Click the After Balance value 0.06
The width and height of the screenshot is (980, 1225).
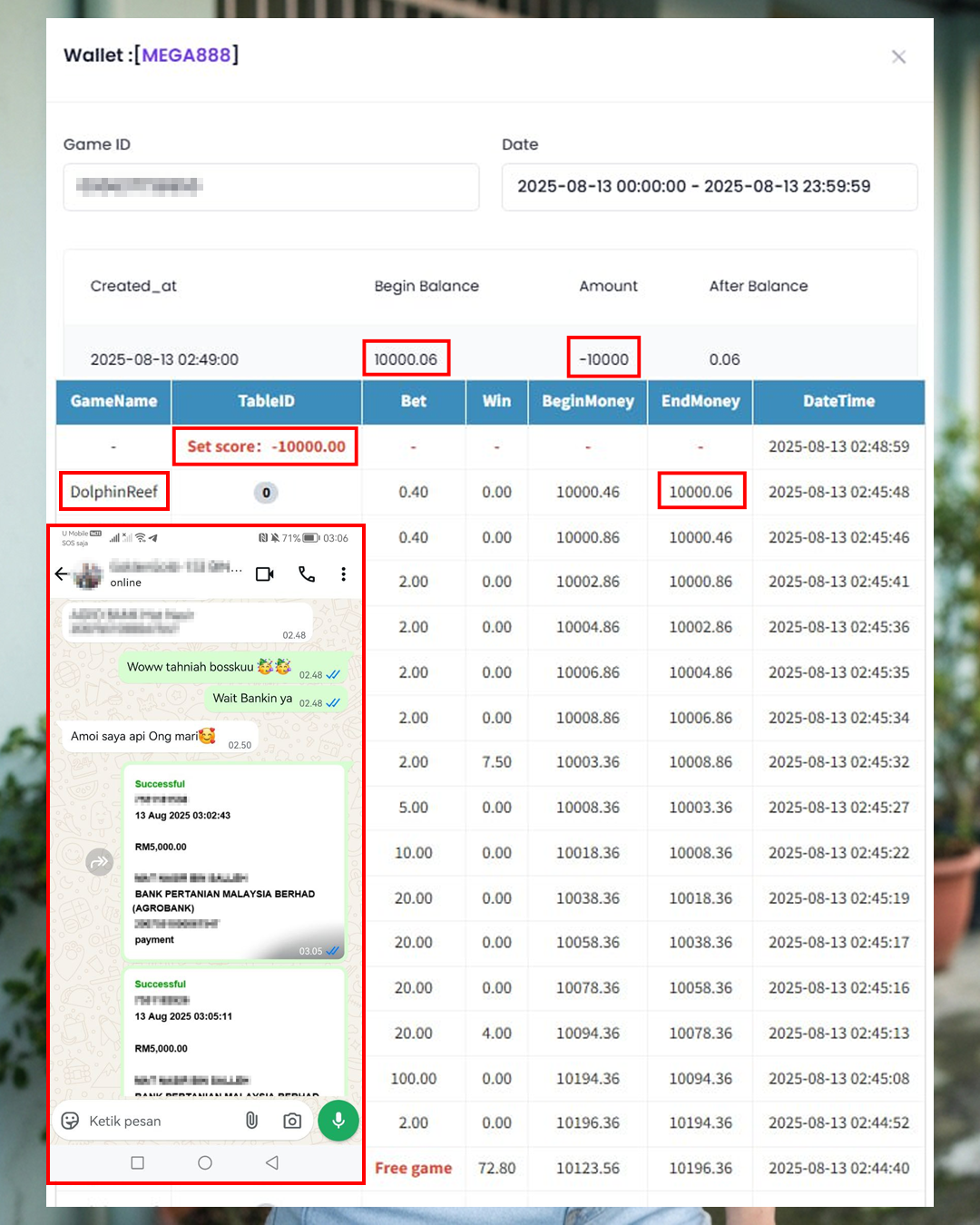click(724, 359)
